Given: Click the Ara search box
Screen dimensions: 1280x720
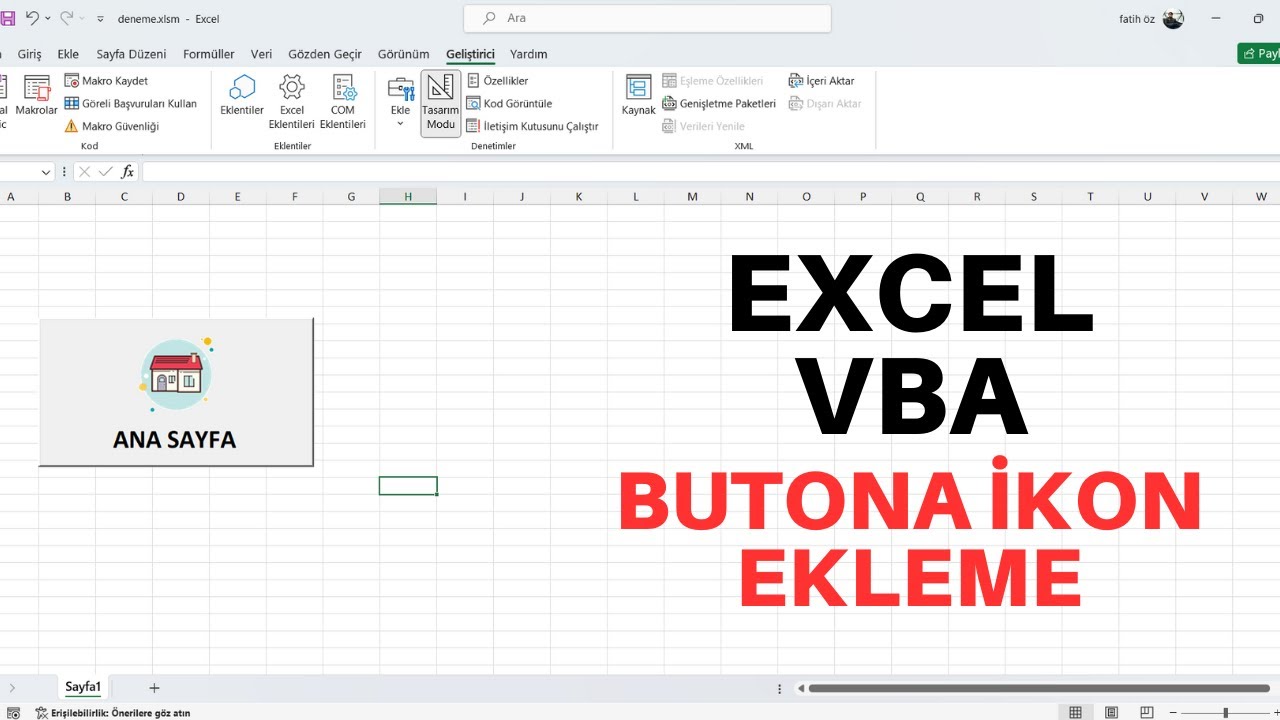Looking at the screenshot, I should [x=647, y=18].
